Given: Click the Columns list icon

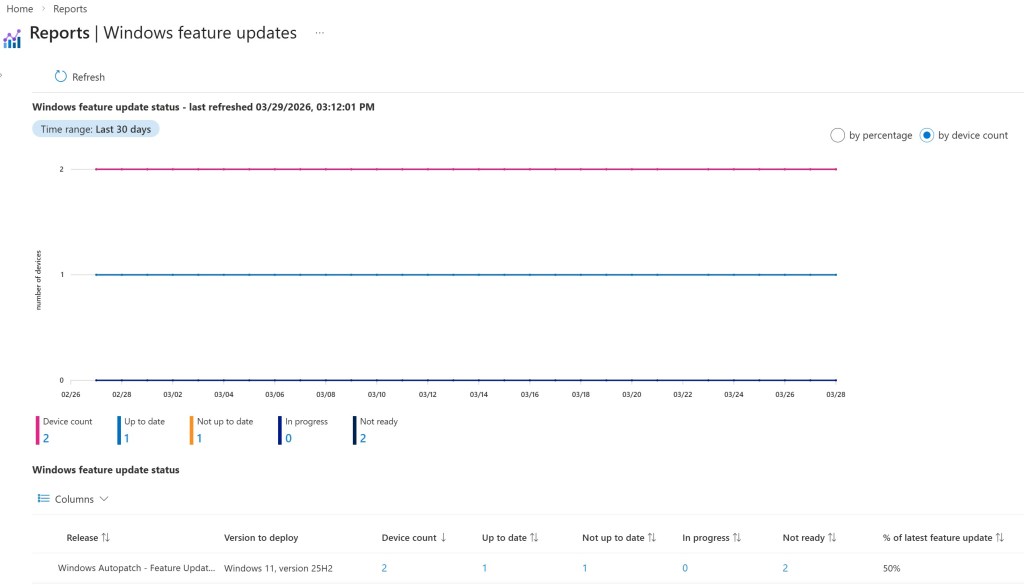Looking at the screenshot, I should [43, 499].
